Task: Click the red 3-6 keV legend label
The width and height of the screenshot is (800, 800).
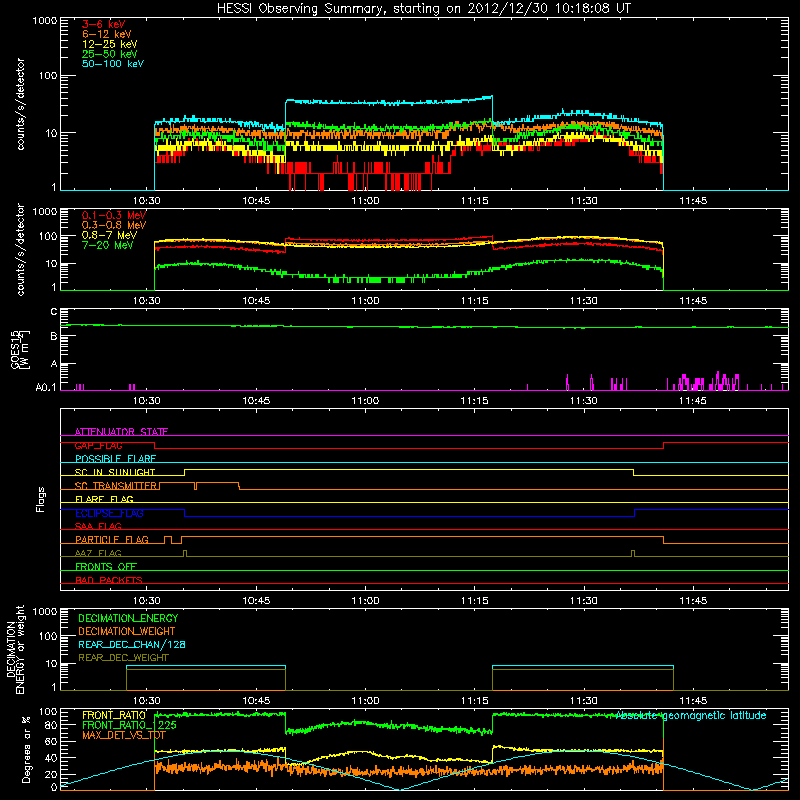Action: coord(103,24)
